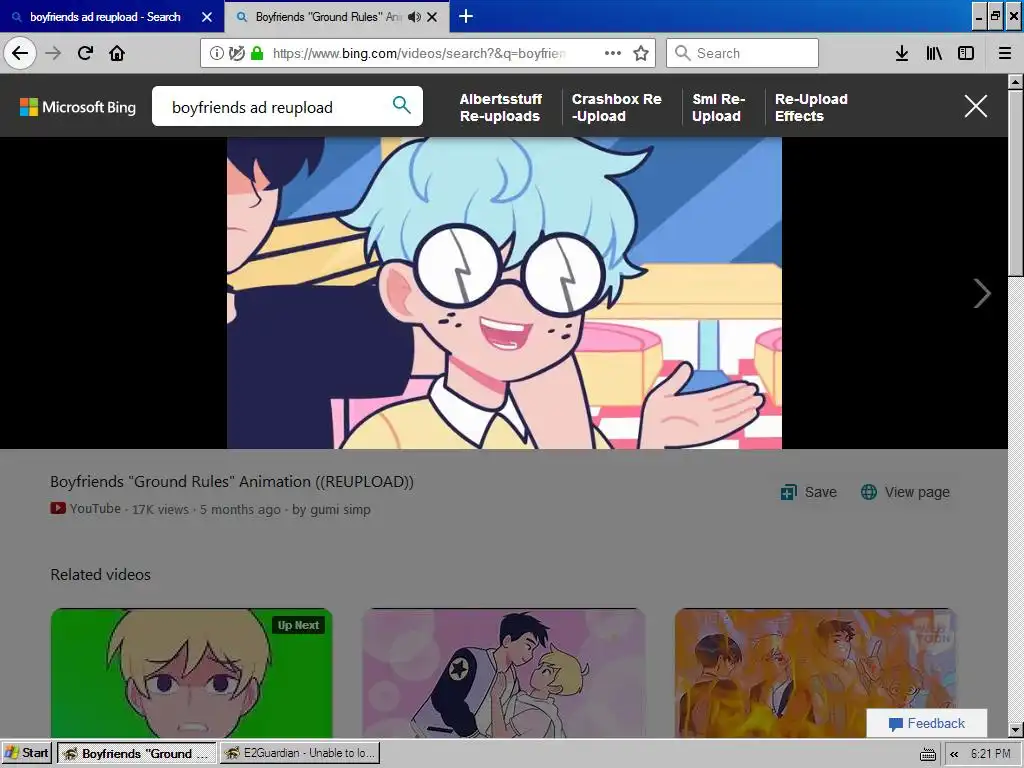Open the Firefox hamburger menu
Image resolution: width=1024 pixels, height=768 pixels.
1005,53
